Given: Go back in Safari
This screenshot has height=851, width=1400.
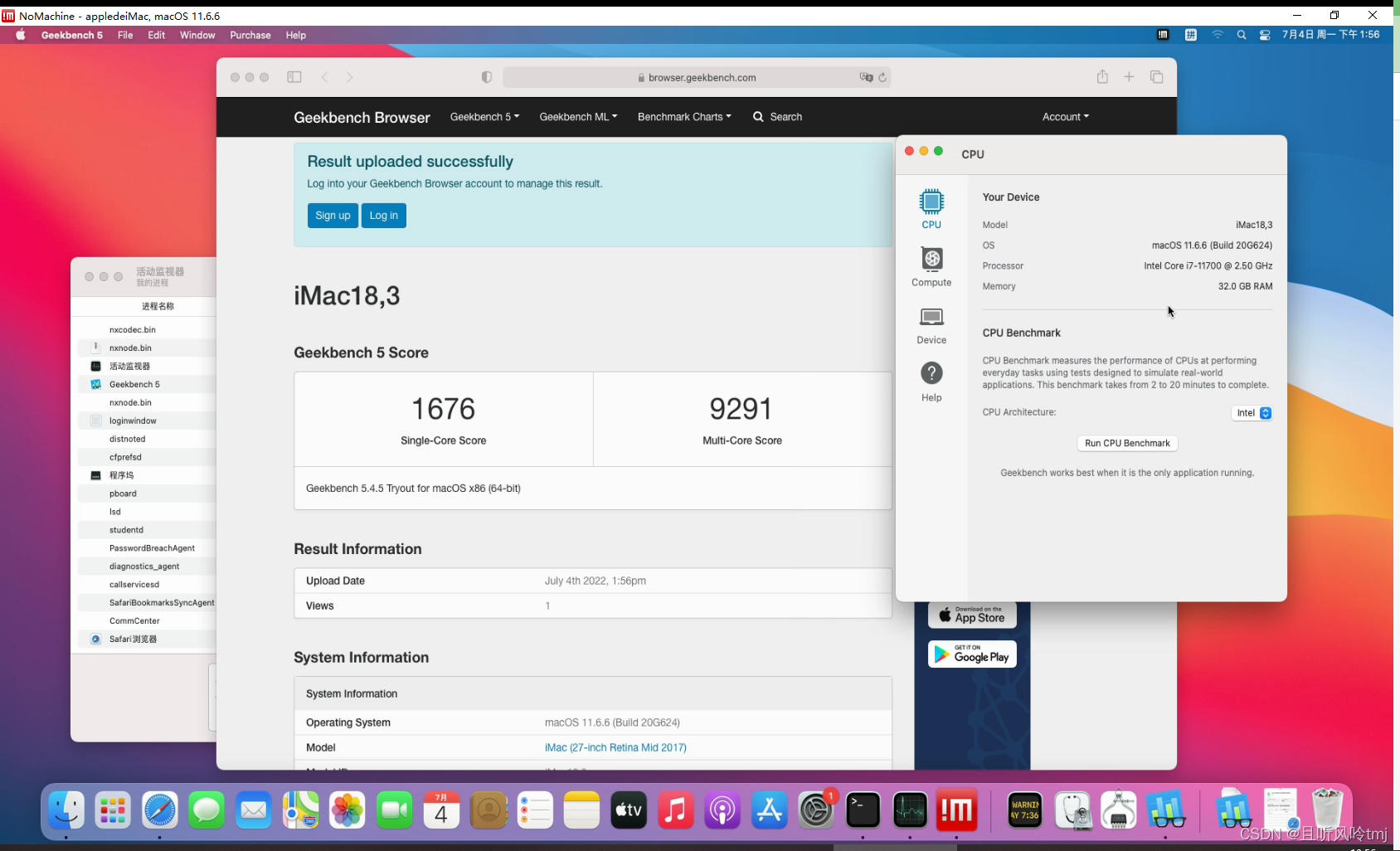Looking at the screenshot, I should 325,77.
